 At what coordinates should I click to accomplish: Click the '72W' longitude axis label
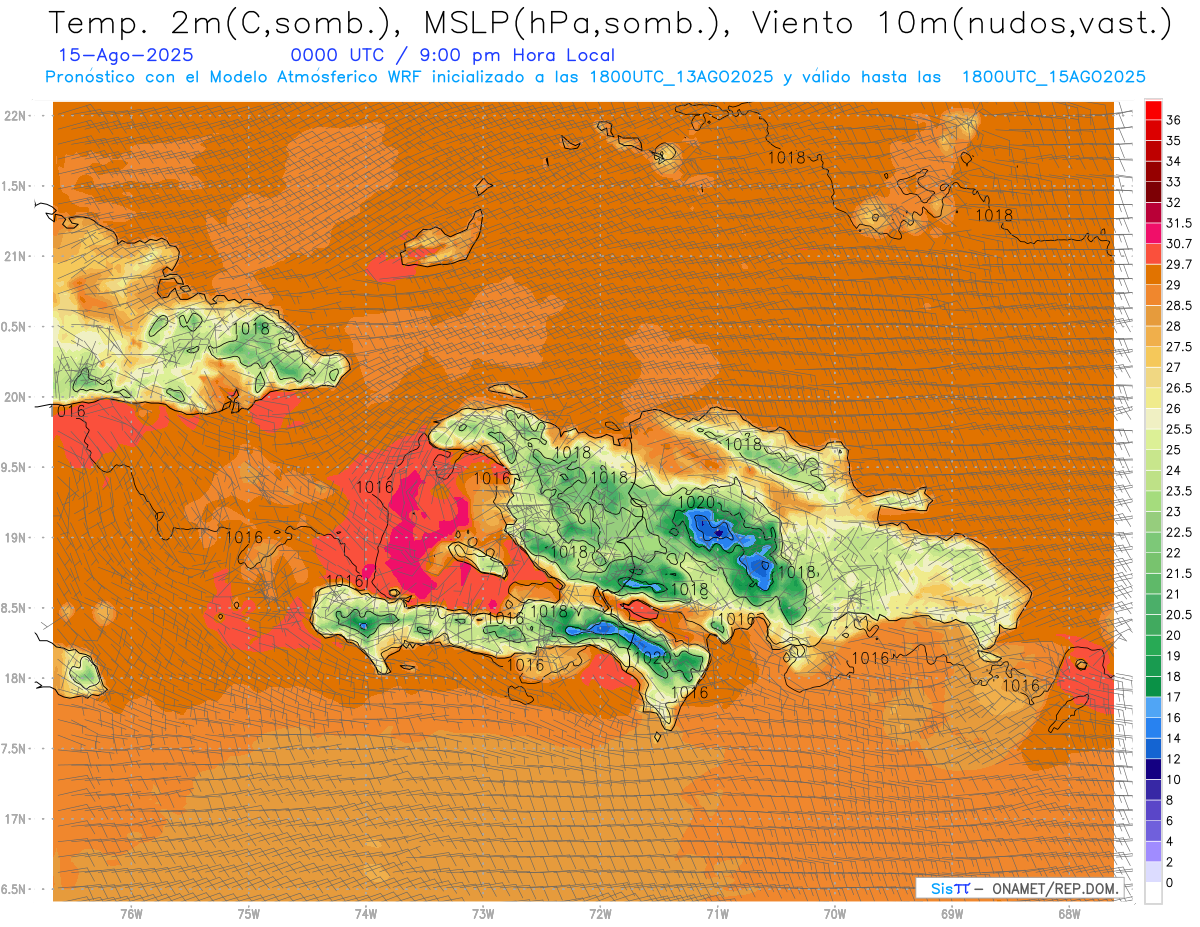[x=600, y=915]
